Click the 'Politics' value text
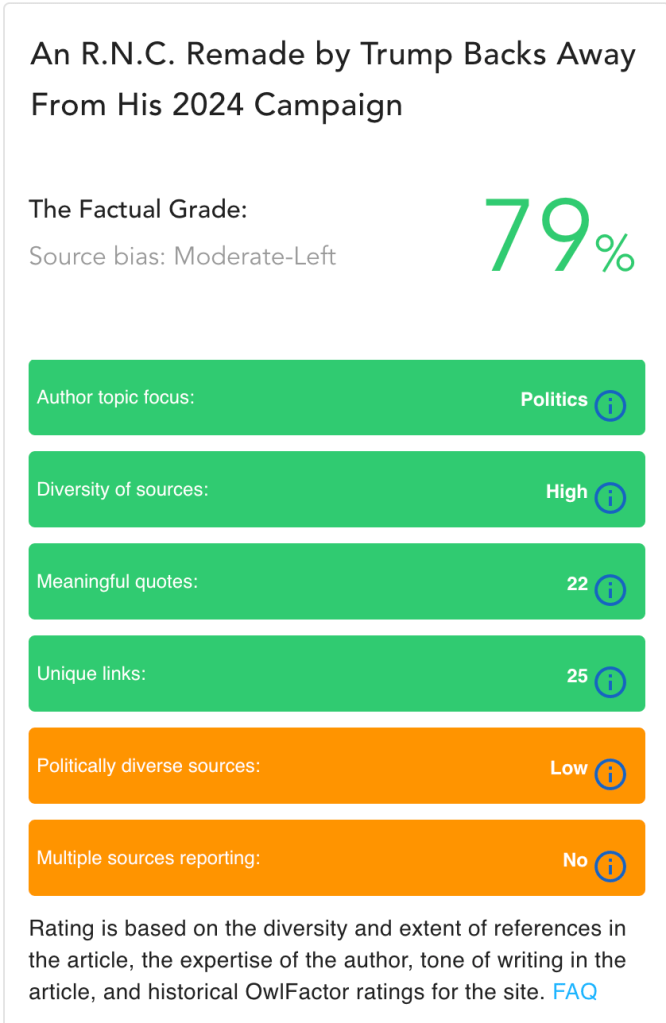The image size is (666, 1023). (554, 399)
